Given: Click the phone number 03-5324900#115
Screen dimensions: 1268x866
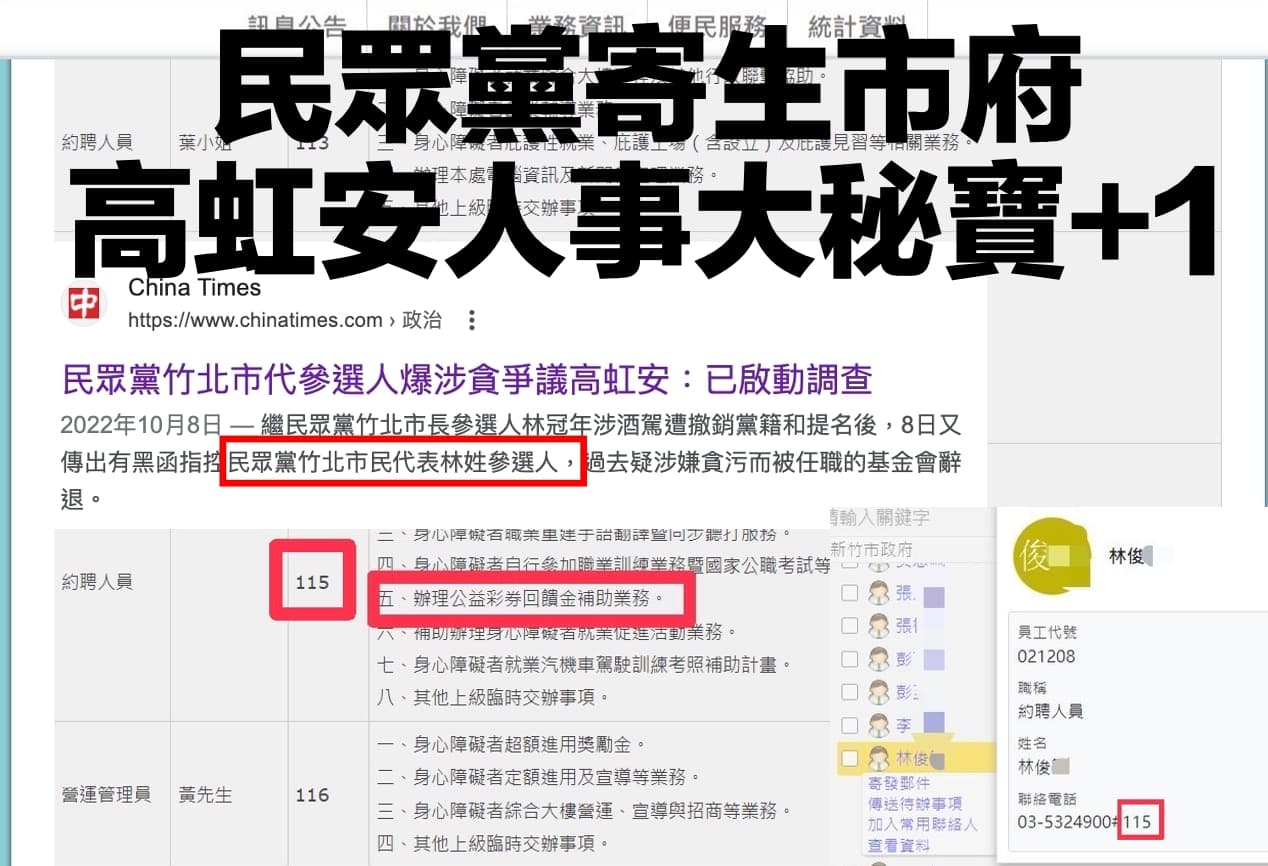Looking at the screenshot, I should click(1085, 823).
